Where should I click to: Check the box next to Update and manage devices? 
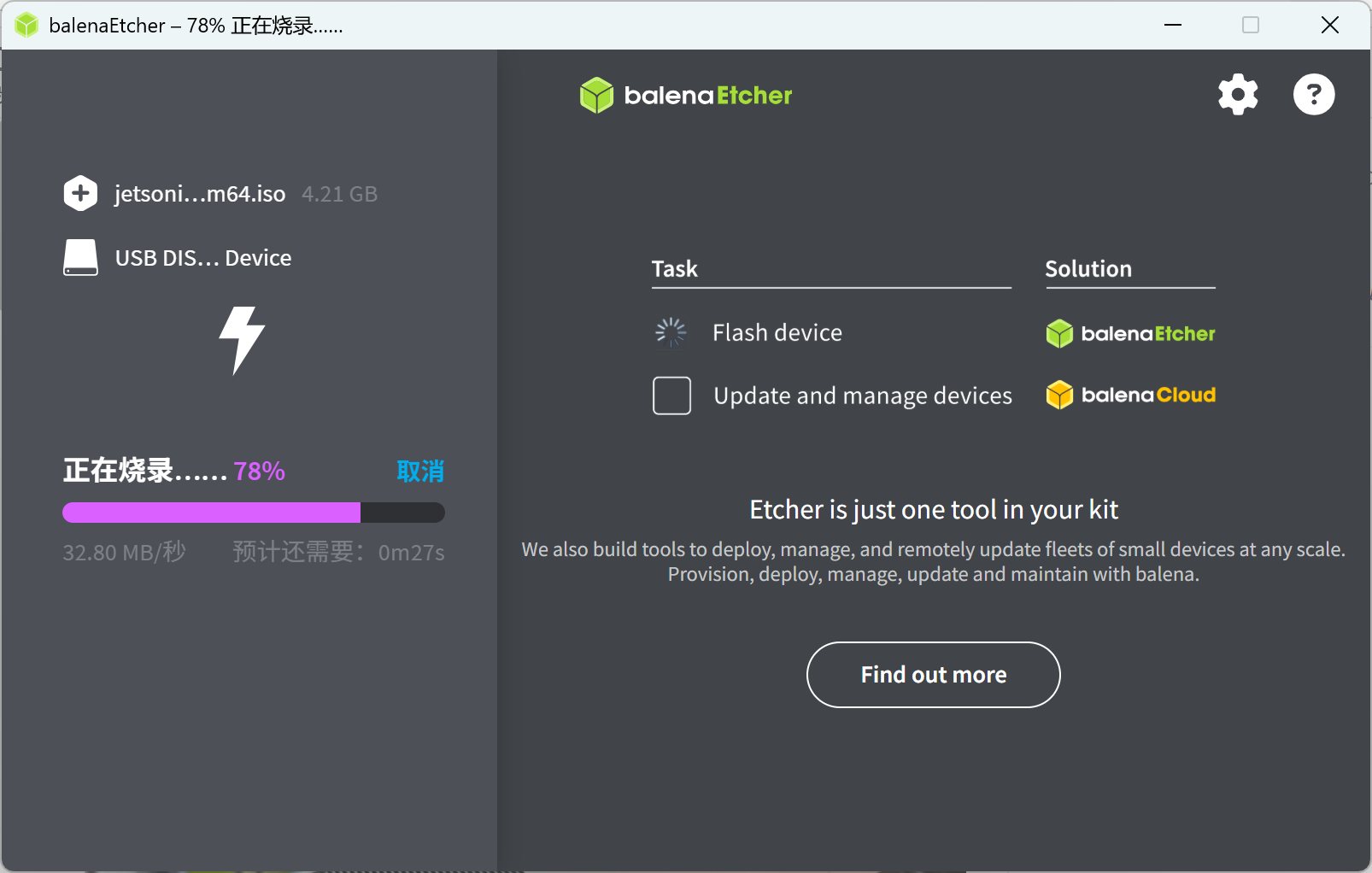point(671,395)
